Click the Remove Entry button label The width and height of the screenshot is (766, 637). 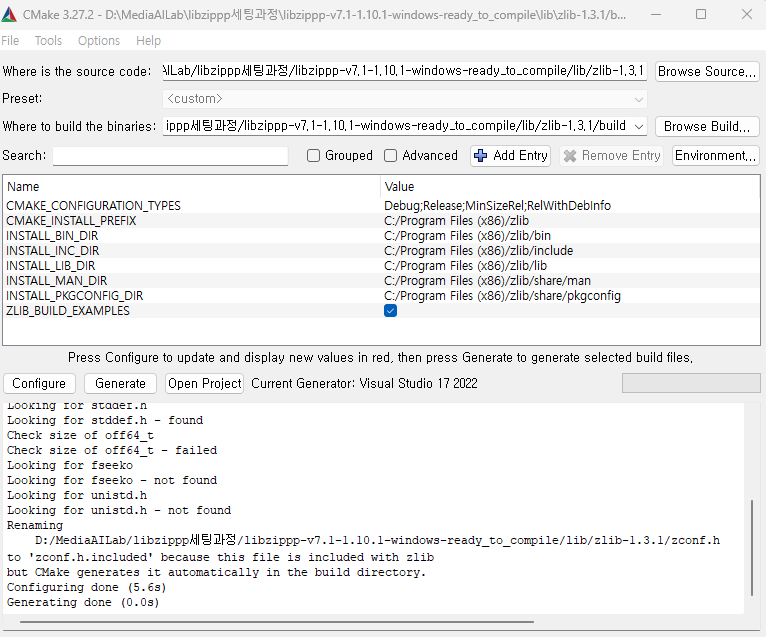(x=621, y=156)
